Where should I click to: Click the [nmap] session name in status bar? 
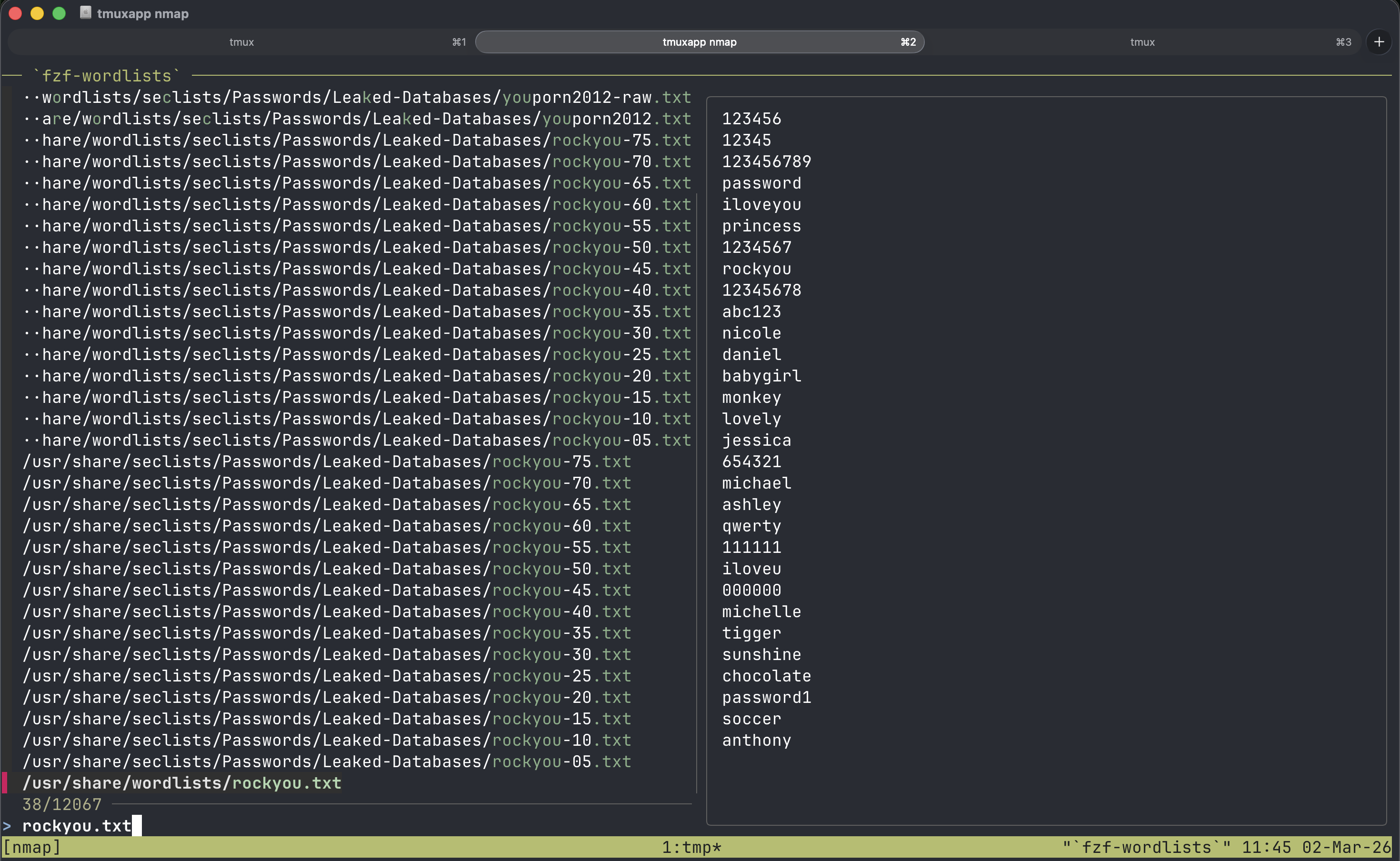click(32, 848)
